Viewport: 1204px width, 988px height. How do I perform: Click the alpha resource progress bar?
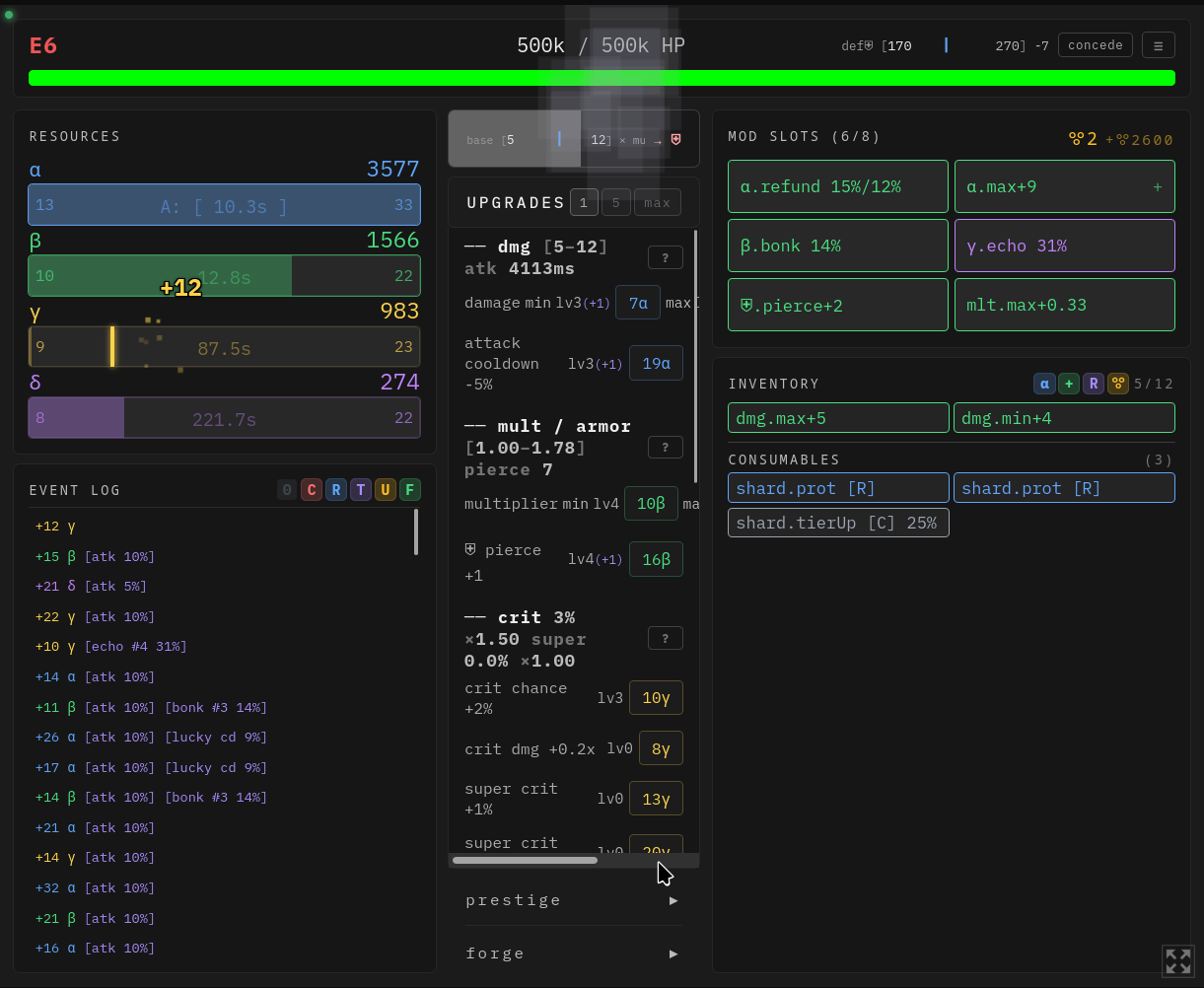pos(224,205)
